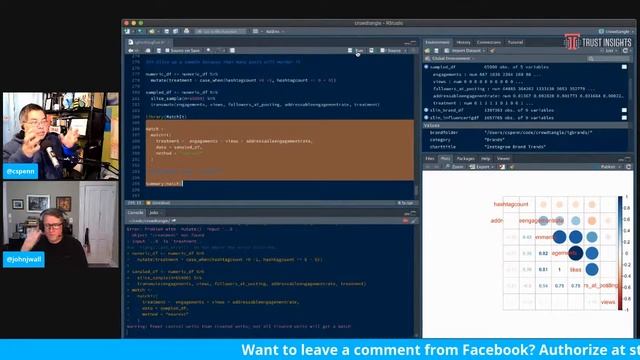This screenshot has width=640, height=360.
Task: Switch to the Plots tab
Action: (x=445, y=159)
